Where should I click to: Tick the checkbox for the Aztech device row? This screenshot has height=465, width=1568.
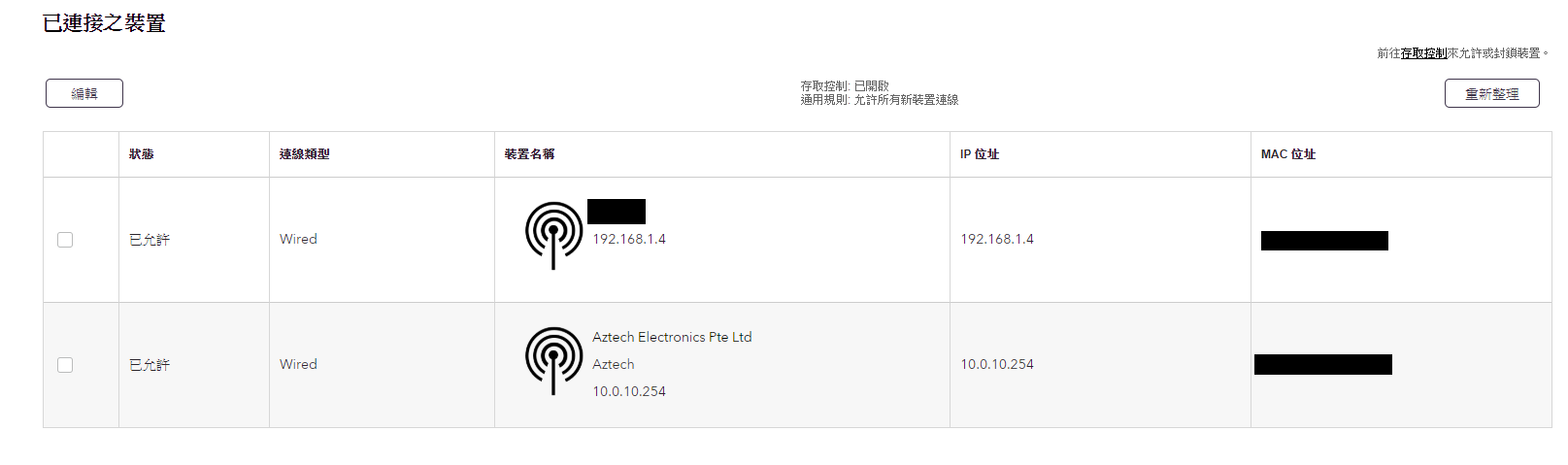point(65,365)
